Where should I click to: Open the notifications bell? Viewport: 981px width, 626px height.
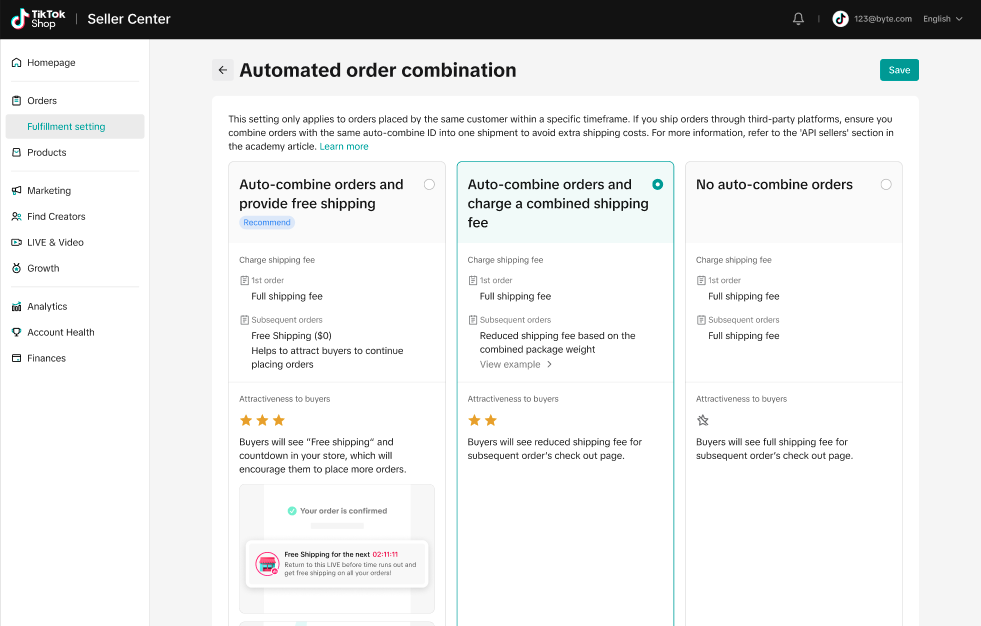point(798,19)
